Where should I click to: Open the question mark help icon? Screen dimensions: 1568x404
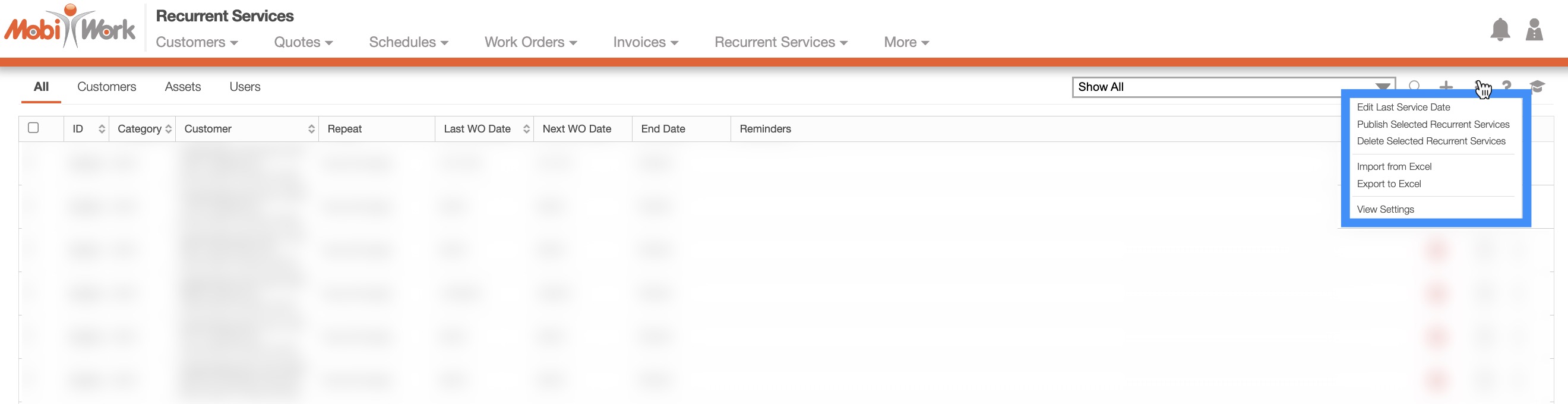click(1506, 86)
